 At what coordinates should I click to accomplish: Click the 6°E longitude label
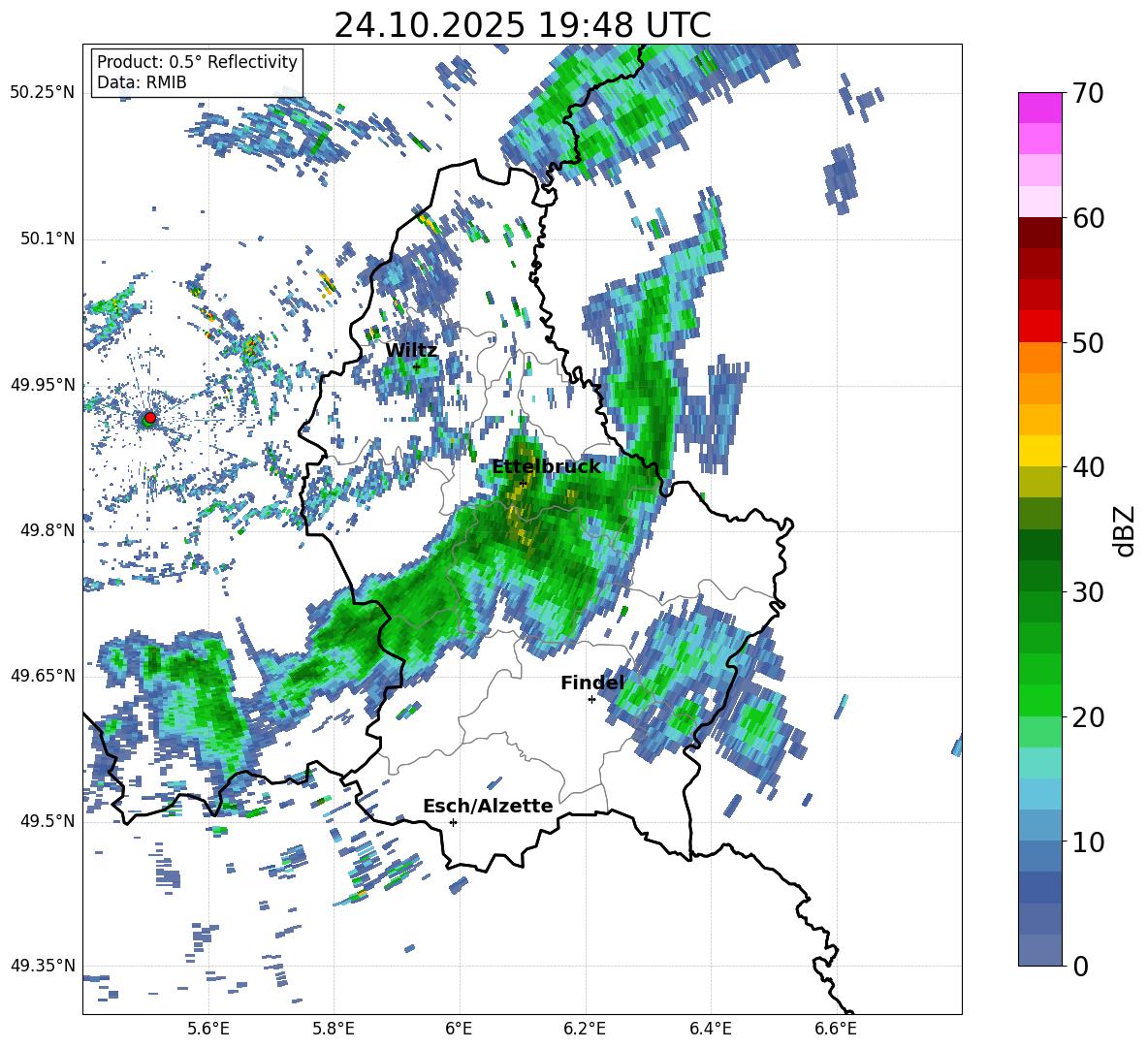click(x=459, y=1029)
